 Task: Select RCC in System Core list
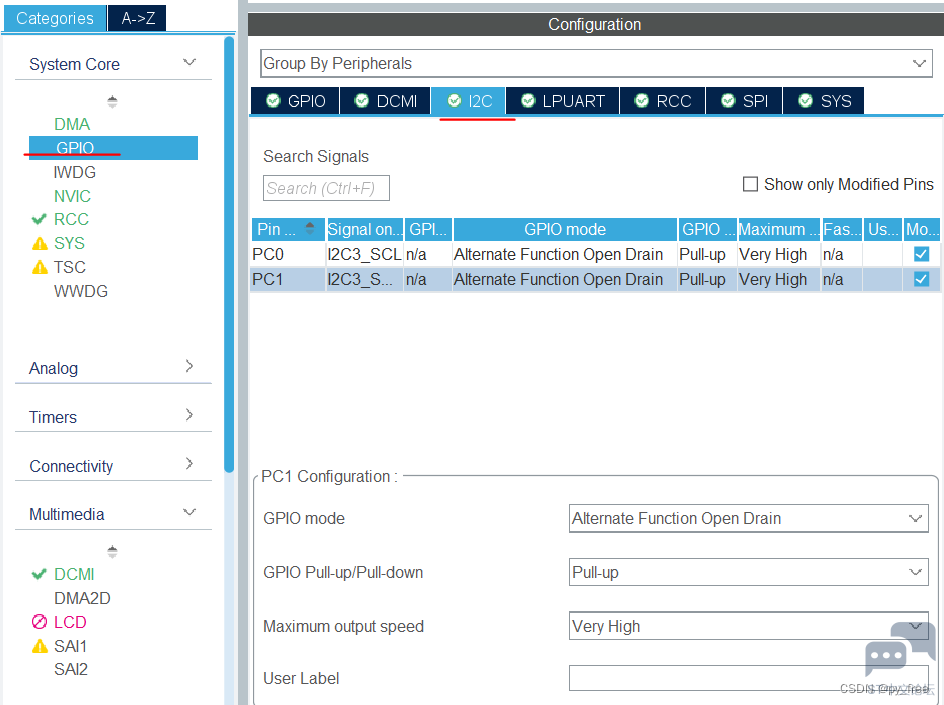coord(71,219)
